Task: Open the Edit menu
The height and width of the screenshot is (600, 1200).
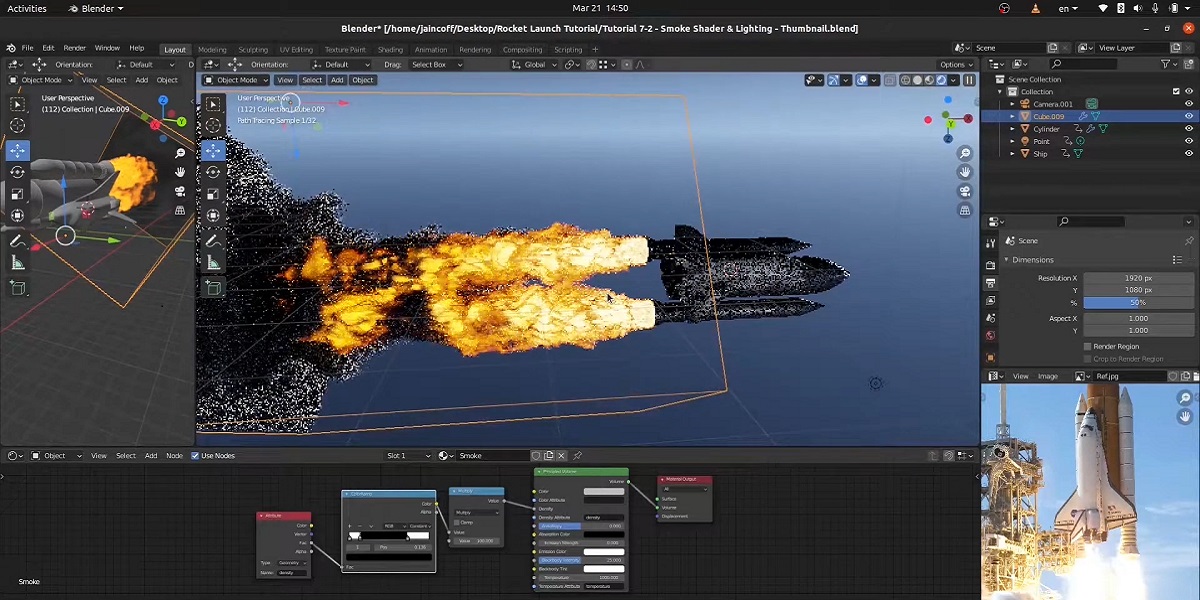Action: (x=48, y=48)
